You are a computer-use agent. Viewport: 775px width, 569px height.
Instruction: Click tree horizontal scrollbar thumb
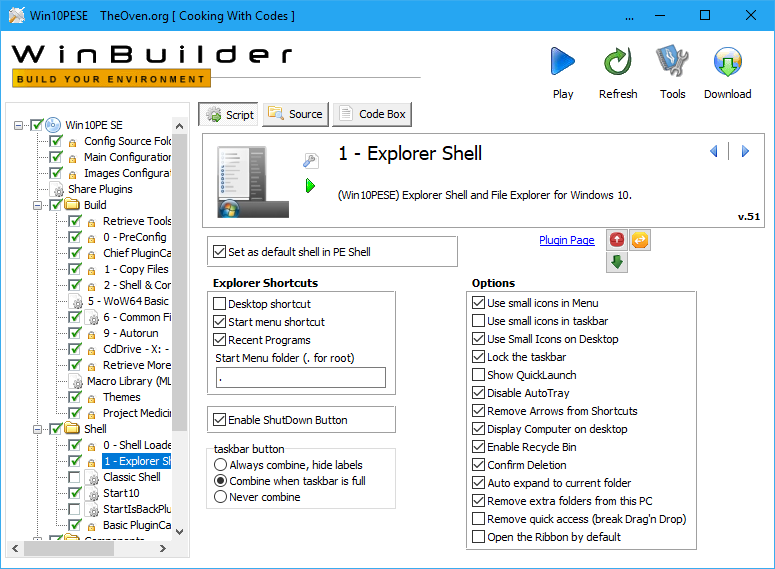coord(69,548)
